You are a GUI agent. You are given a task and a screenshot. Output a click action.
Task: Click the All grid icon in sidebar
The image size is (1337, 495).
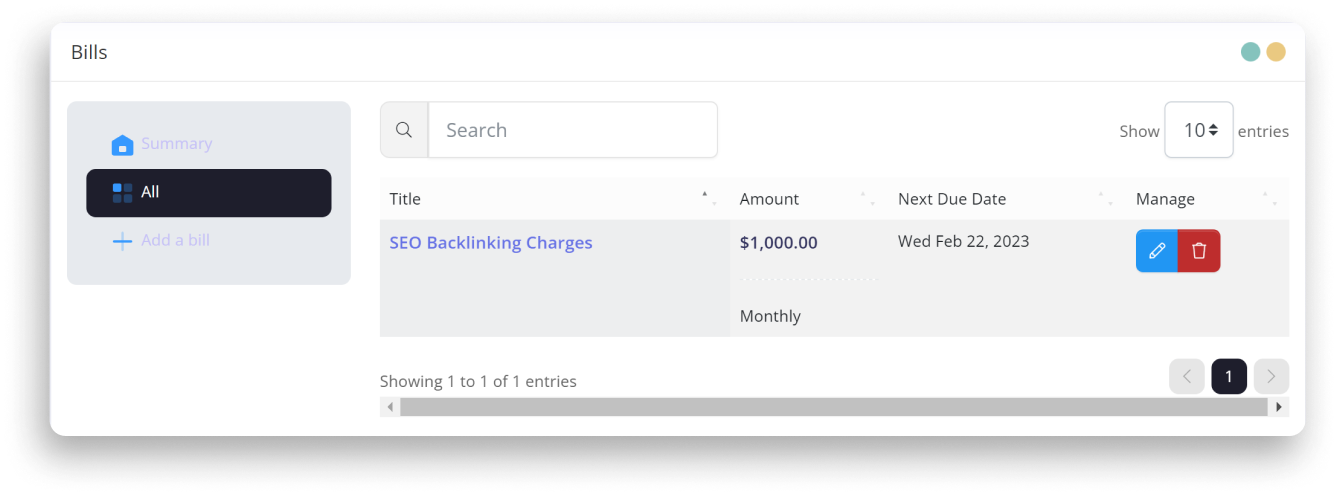tap(122, 193)
